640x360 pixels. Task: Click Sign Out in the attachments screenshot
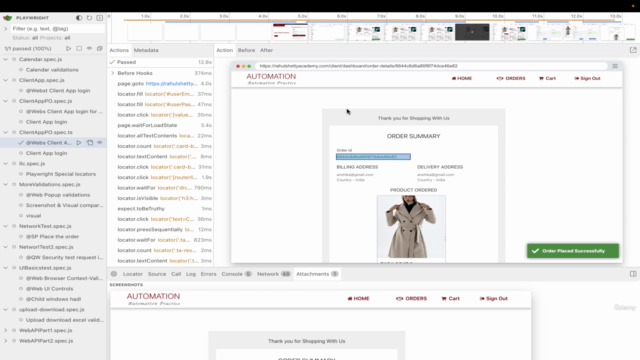tap(493, 298)
